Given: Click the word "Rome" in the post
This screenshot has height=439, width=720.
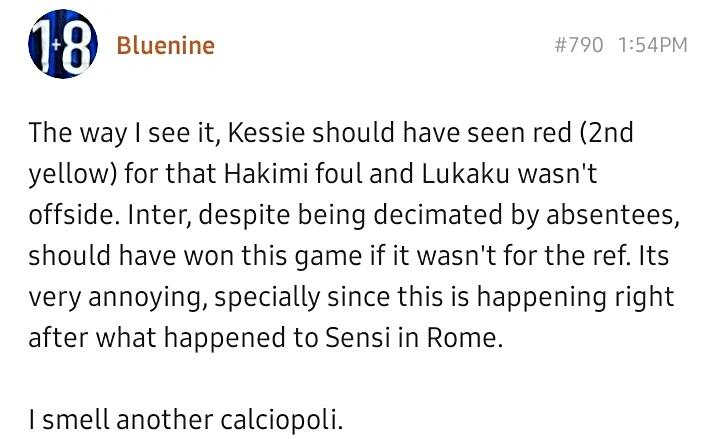Looking at the screenshot, I should (x=464, y=337).
